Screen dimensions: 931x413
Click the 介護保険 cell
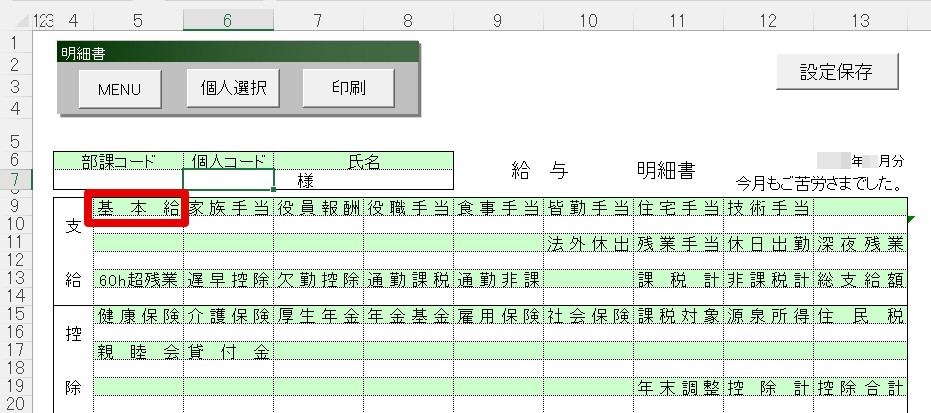[229, 316]
